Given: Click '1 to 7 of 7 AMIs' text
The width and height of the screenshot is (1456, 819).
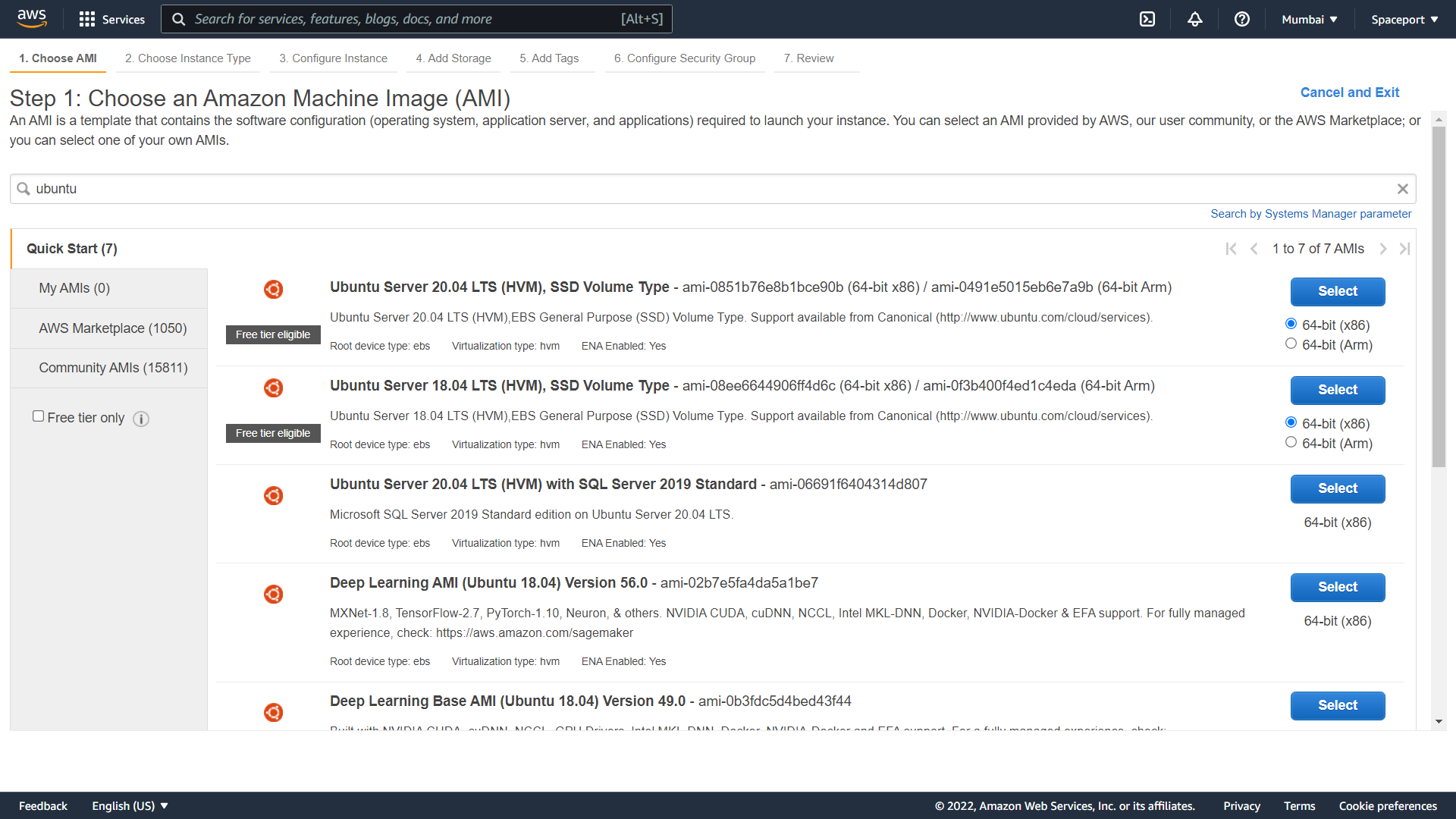Looking at the screenshot, I should click(x=1318, y=249).
